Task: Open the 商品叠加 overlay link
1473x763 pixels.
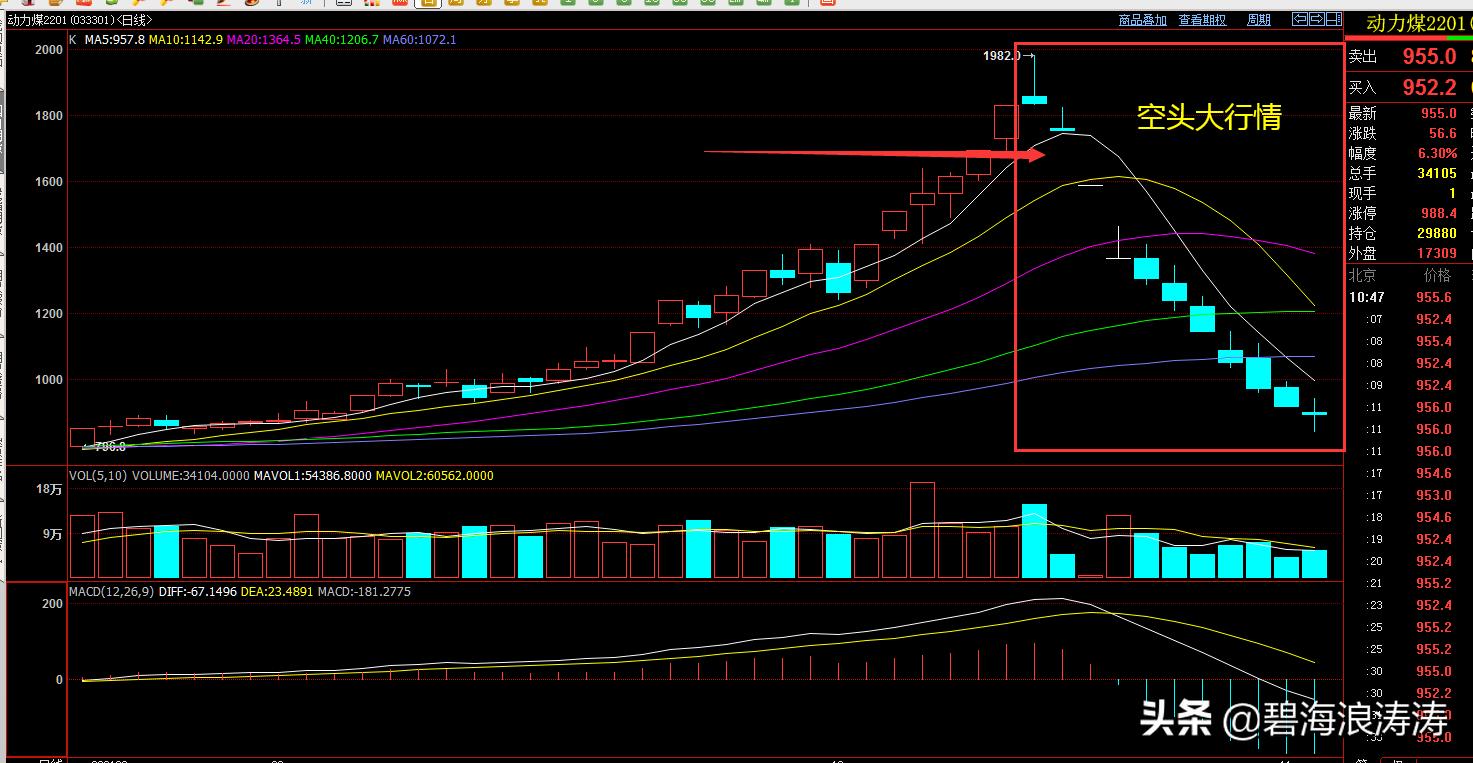Action: 1142,20
